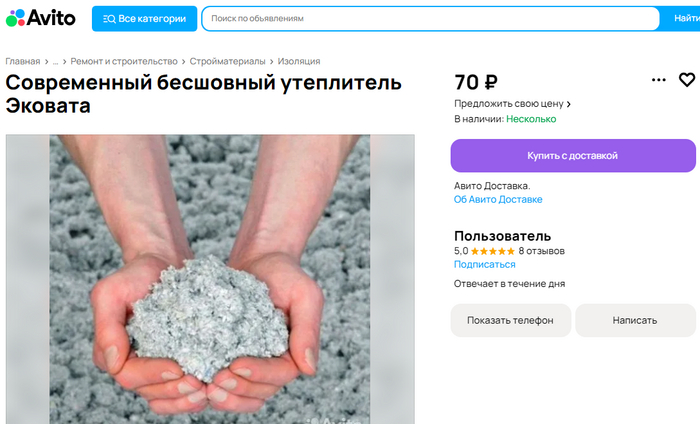Open the three-dots more options menu

pos(658,80)
